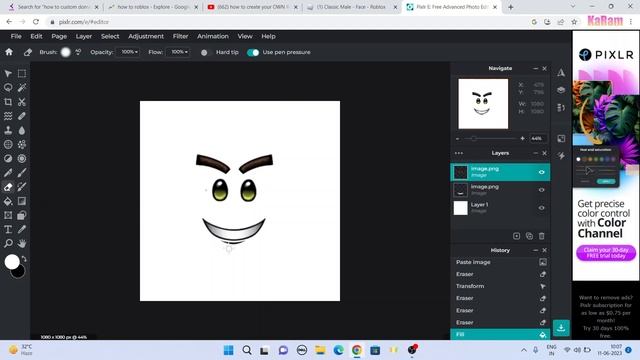Open File Explorer from the taskbar
The width and height of the screenshot is (640, 360).
coord(320,350)
